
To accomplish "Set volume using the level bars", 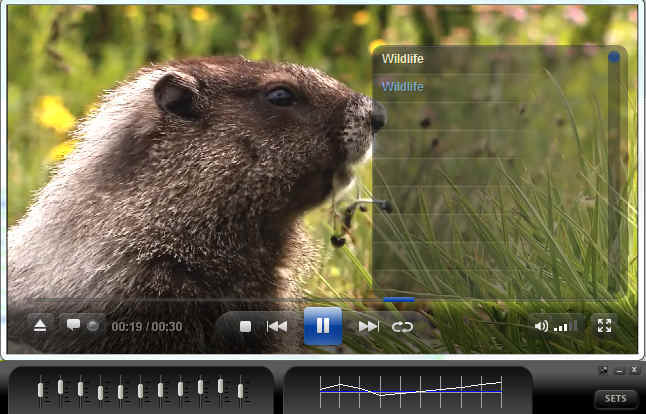I will point(567,325).
